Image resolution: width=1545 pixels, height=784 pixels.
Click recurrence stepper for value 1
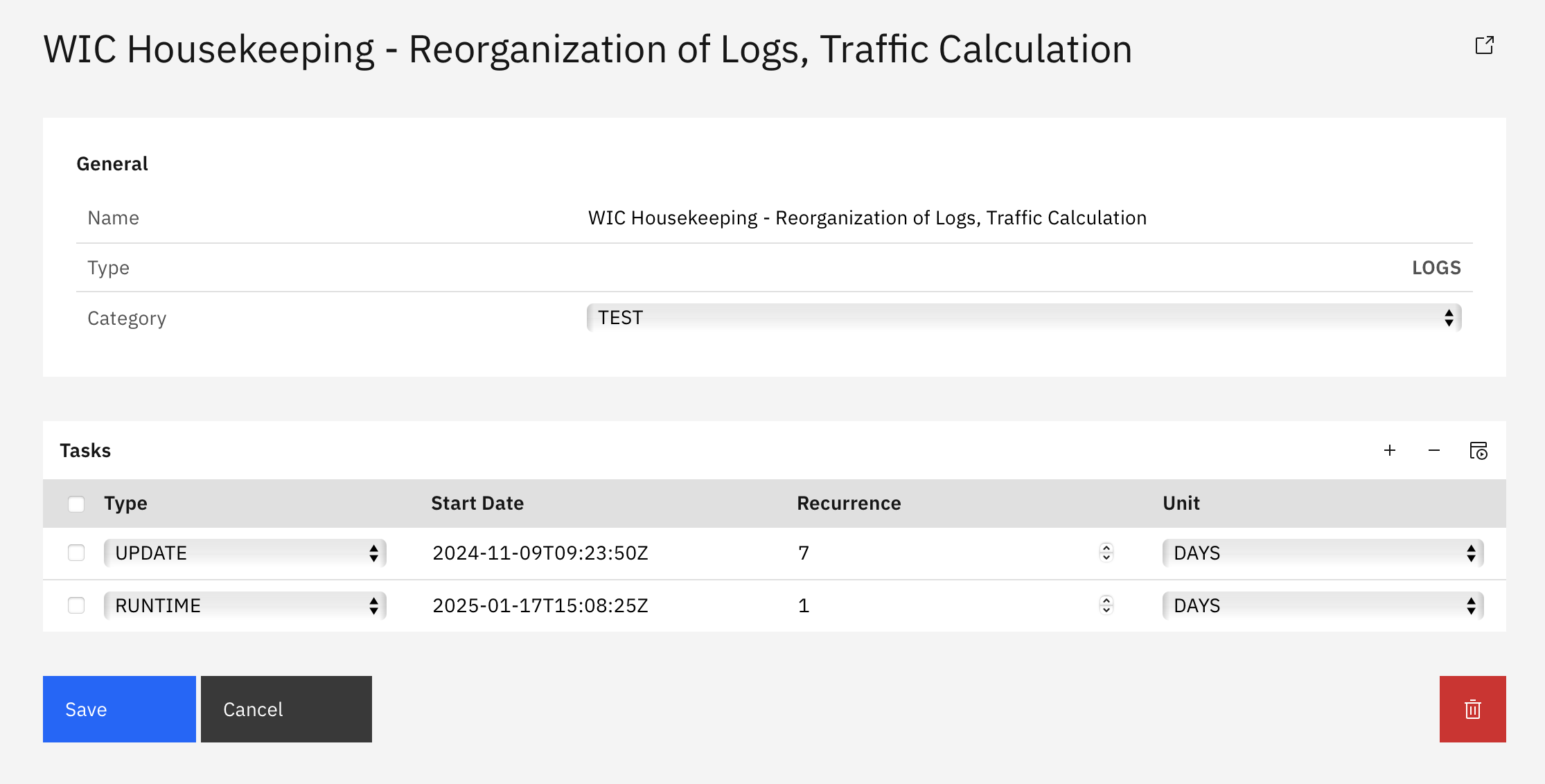tap(1106, 605)
